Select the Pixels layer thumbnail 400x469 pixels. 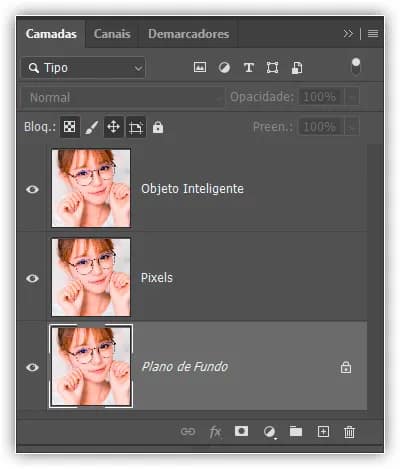[x=91, y=277]
